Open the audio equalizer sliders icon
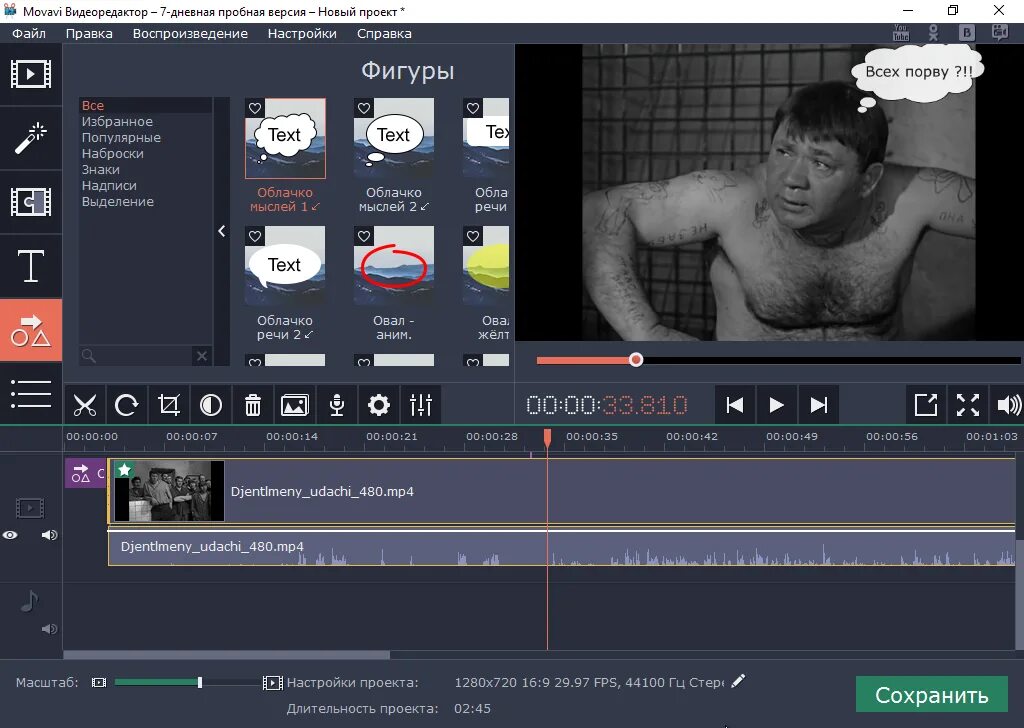This screenshot has width=1024, height=728. pos(421,405)
